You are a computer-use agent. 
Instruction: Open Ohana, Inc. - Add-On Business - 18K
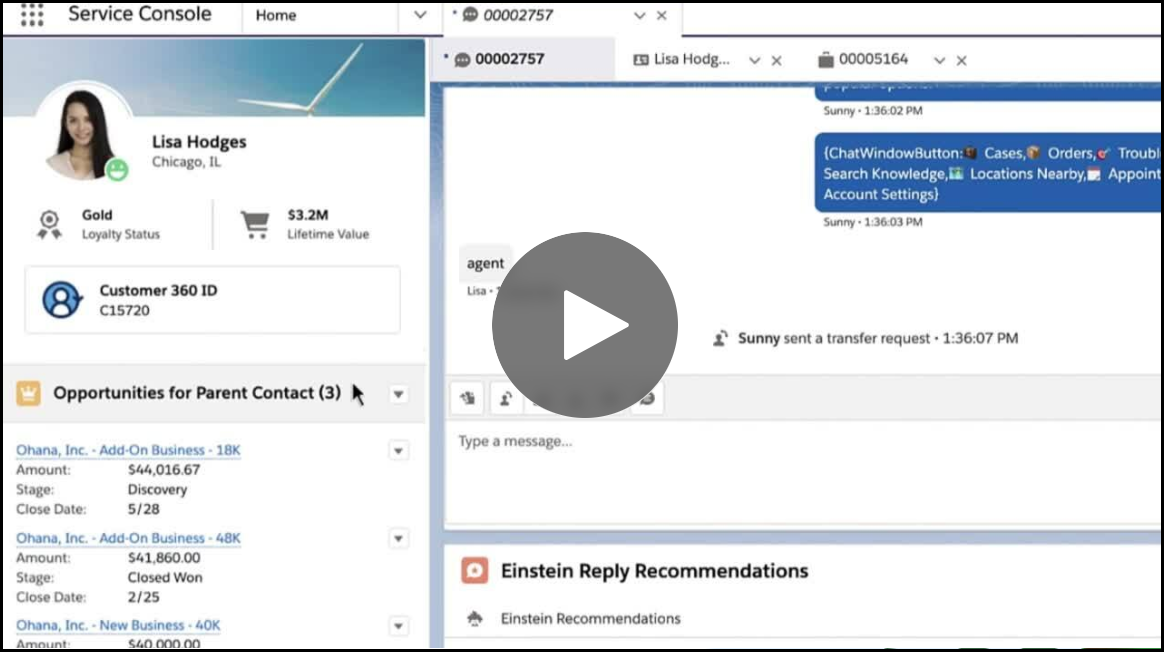coord(128,450)
